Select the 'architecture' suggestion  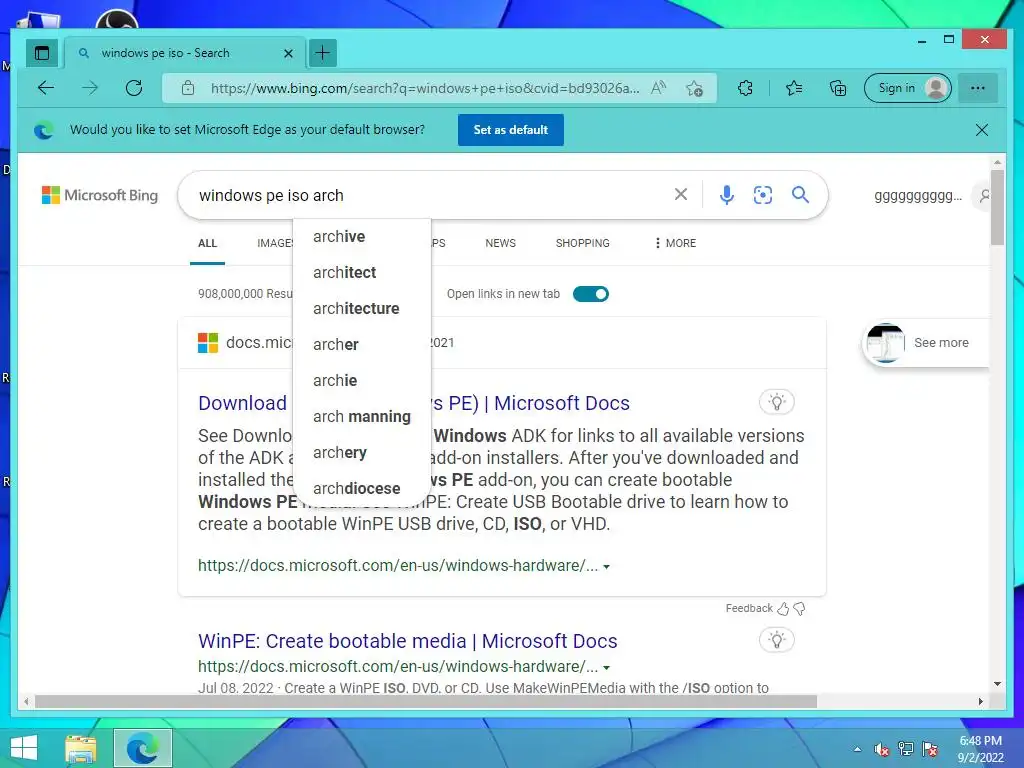[362, 308]
